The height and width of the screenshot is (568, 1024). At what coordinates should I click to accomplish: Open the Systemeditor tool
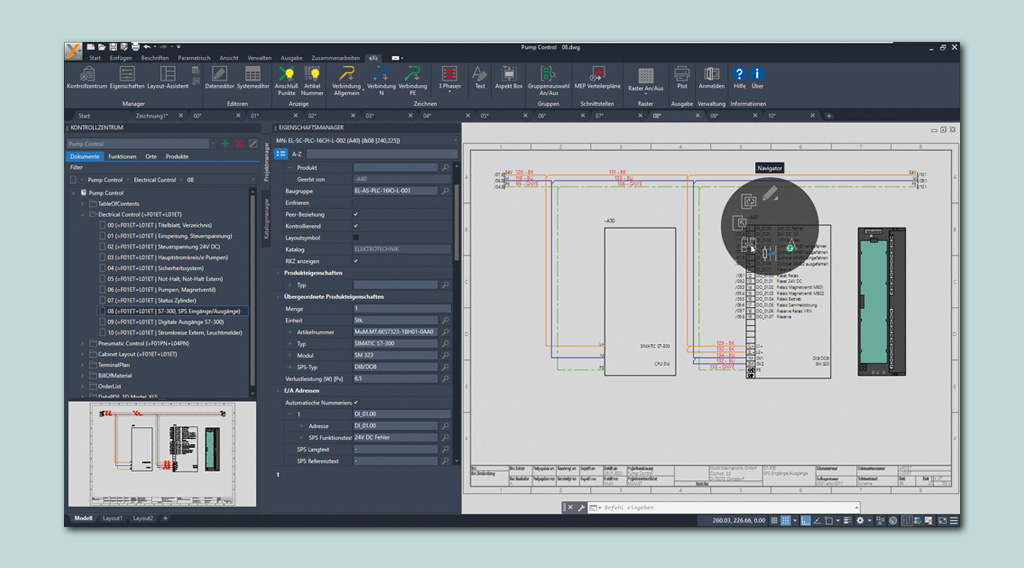click(x=253, y=75)
